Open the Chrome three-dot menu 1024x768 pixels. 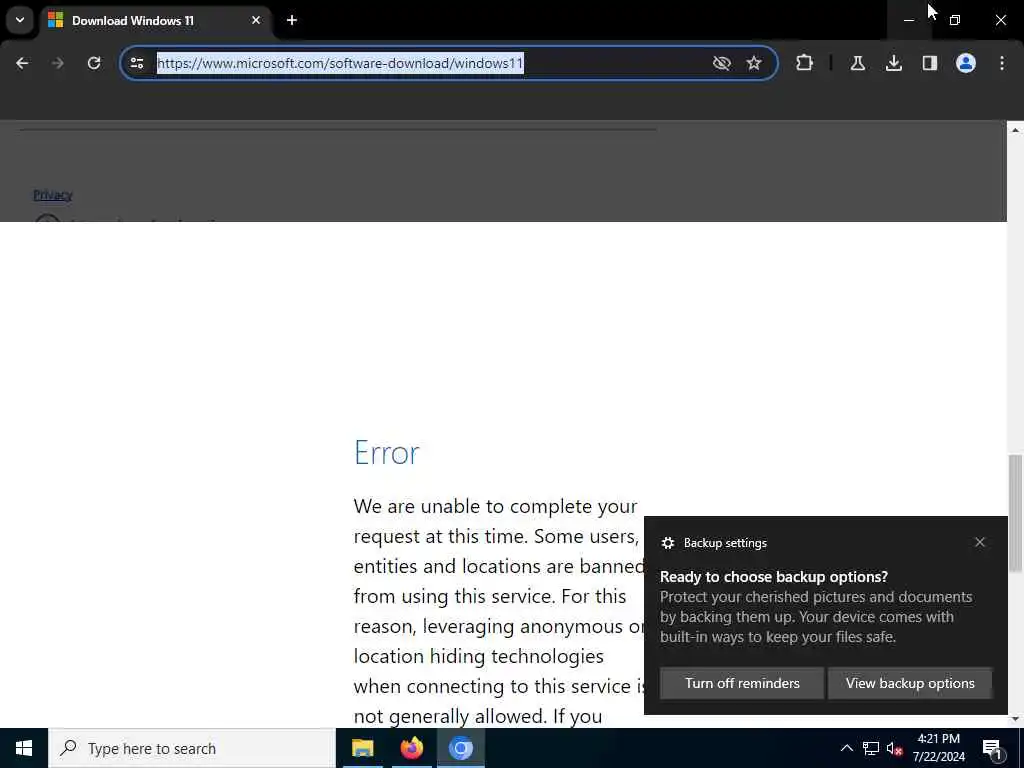point(1002,63)
